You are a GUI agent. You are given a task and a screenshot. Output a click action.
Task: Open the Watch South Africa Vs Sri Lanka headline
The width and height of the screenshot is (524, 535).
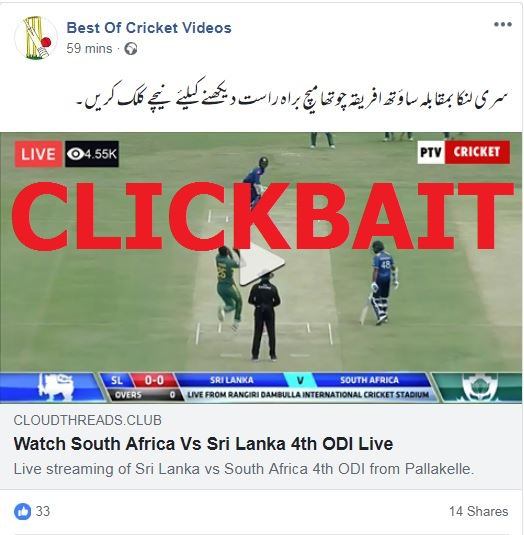203,444
